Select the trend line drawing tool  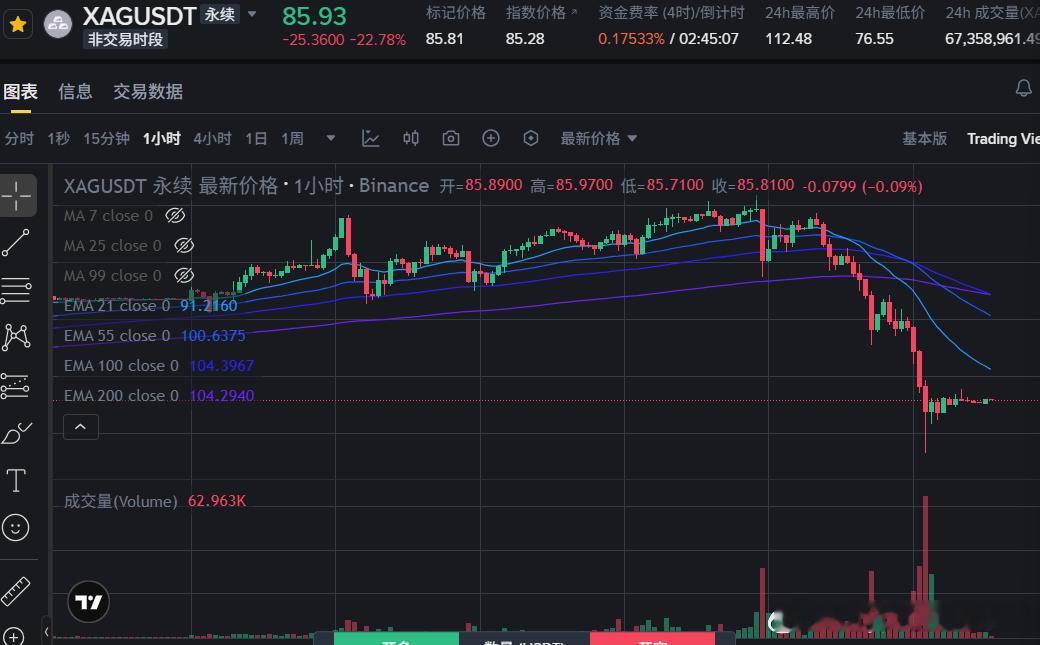click(16, 243)
